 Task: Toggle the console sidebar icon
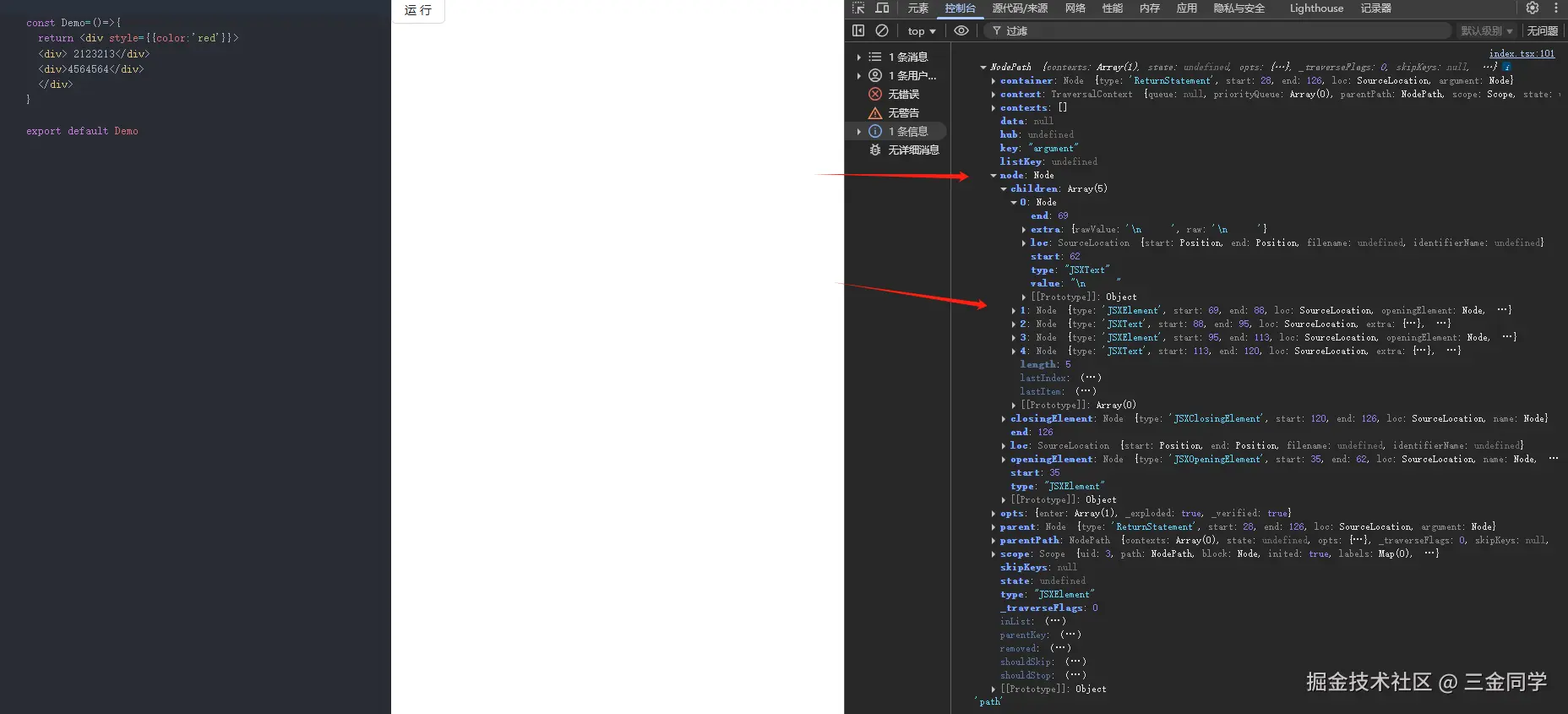click(858, 30)
